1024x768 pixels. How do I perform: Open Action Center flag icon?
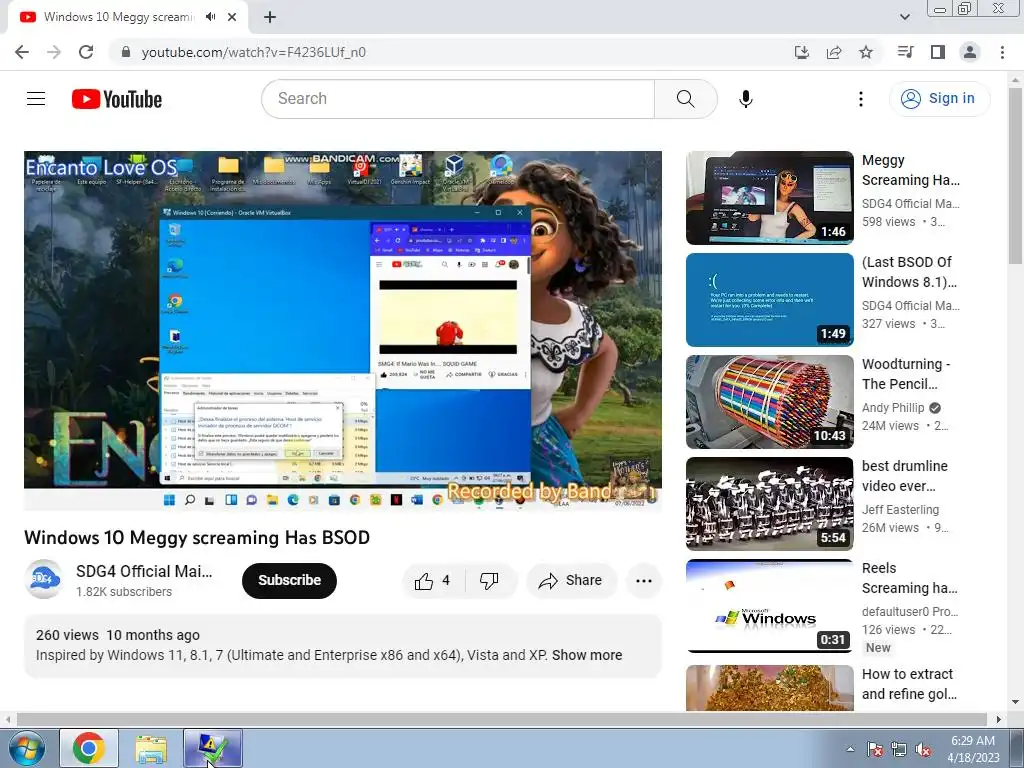(x=875, y=749)
